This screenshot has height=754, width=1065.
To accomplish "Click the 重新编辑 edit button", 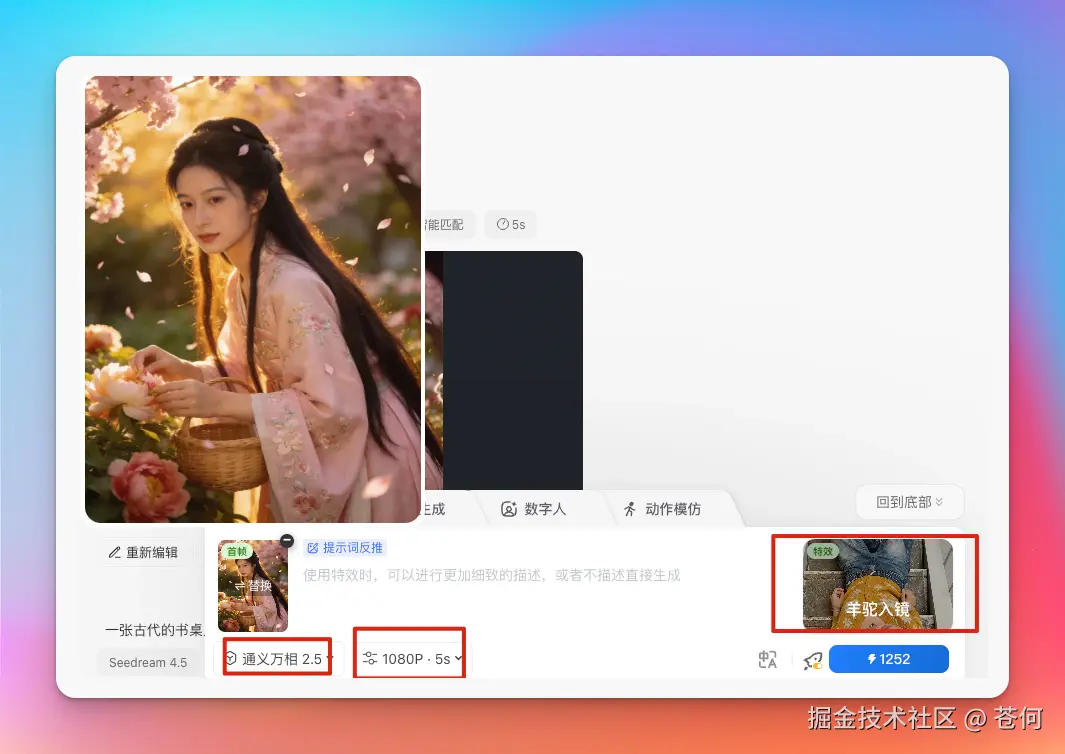I will (x=145, y=551).
